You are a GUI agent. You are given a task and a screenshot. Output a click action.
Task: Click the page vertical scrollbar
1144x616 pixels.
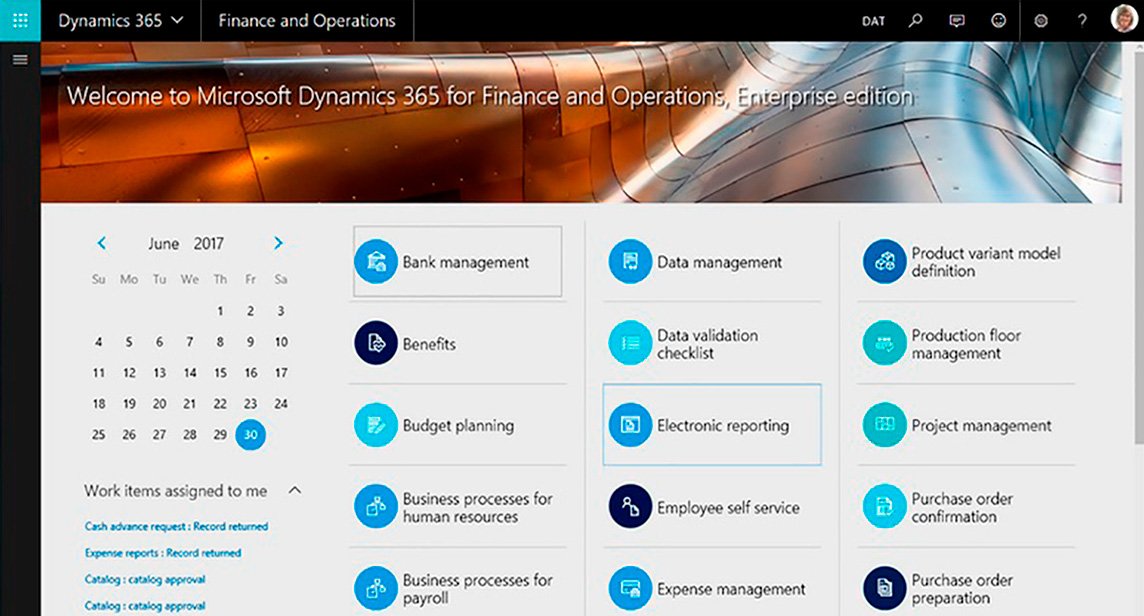coord(1138,248)
